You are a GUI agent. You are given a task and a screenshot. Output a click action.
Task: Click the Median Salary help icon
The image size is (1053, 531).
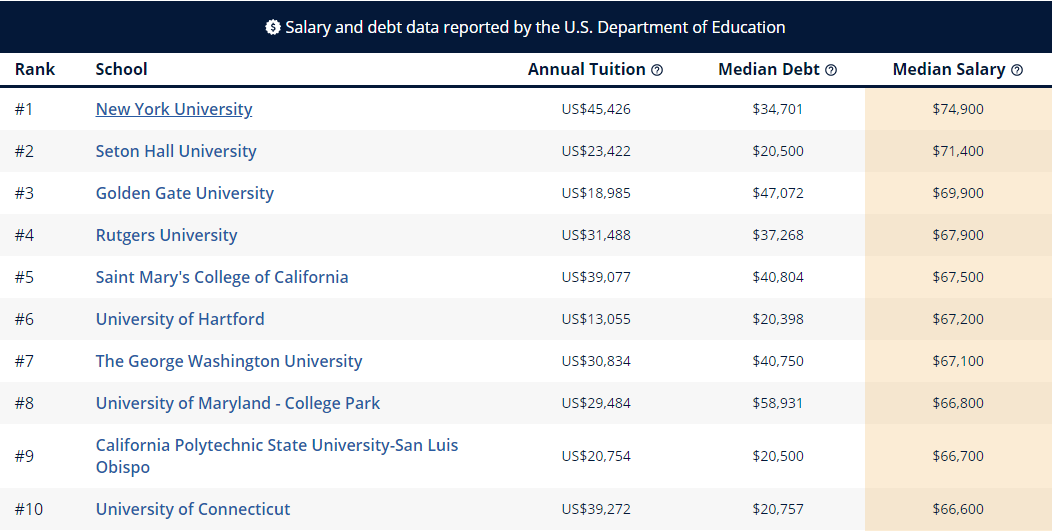(1017, 70)
